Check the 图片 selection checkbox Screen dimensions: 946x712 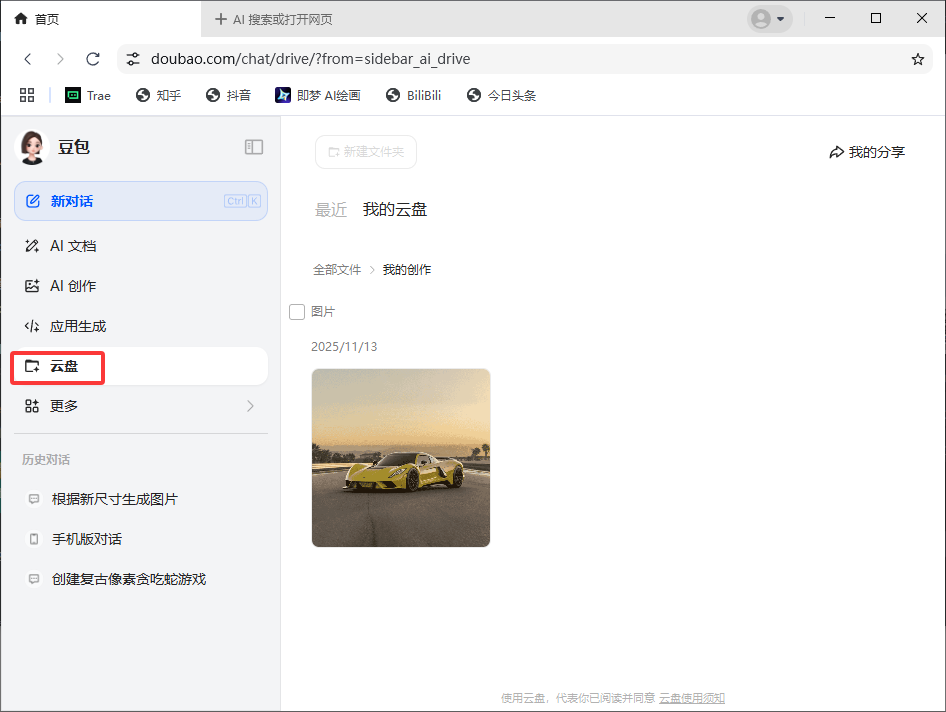coord(297,311)
